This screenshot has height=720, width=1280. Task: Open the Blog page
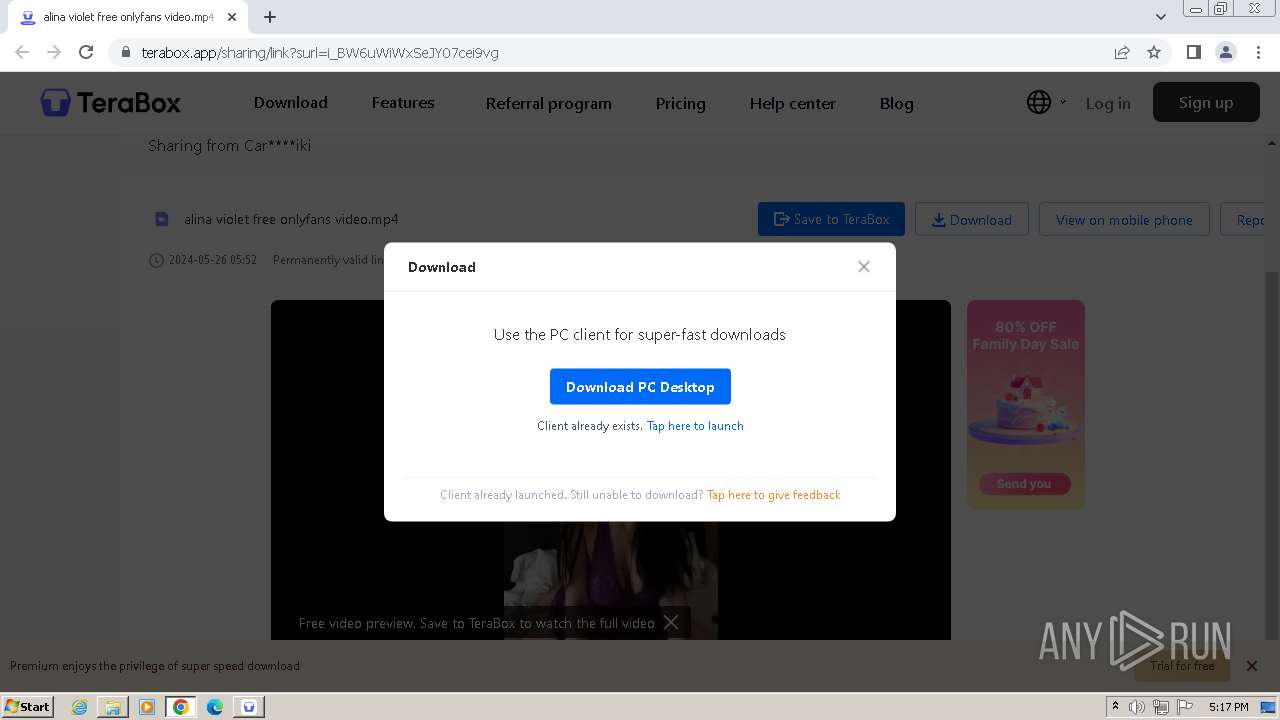pos(896,103)
